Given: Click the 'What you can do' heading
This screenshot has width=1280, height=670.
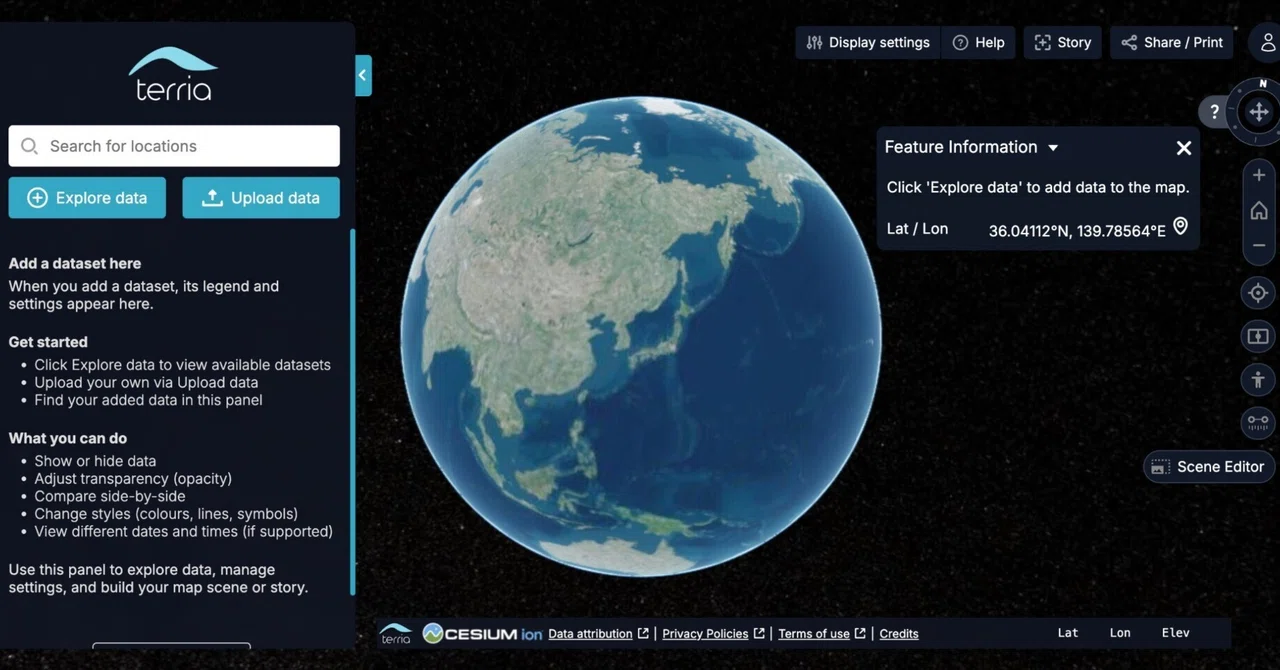Looking at the screenshot, I should (68, 438).
